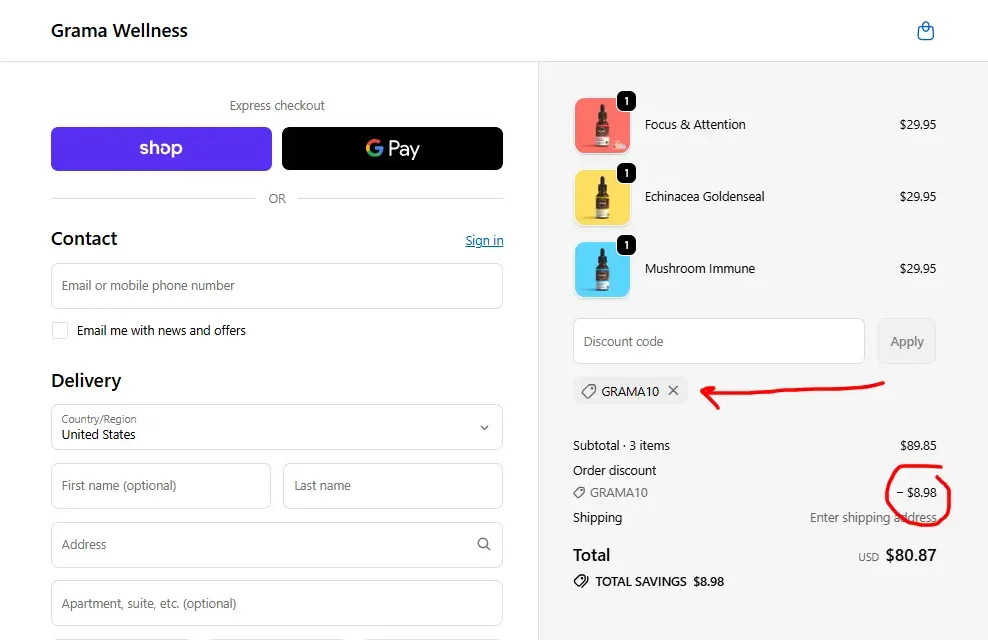Click the Sign in link

tap(484, 241)
